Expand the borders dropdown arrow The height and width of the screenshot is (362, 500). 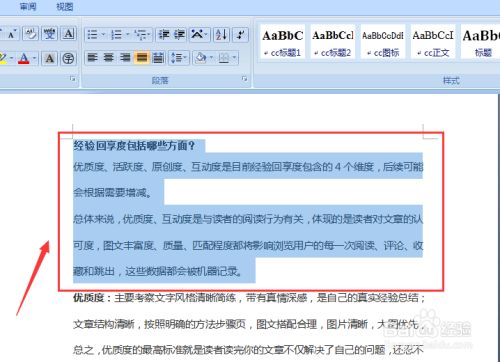click(x=235, y=58)
